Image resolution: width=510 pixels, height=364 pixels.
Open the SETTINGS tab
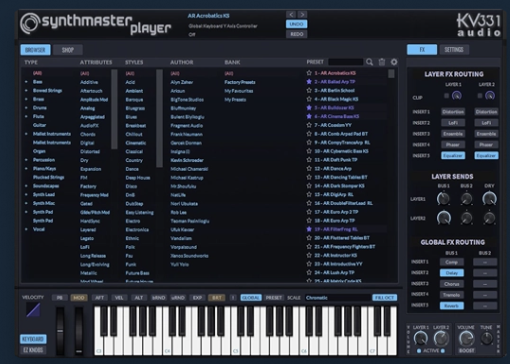tap(454, 50)
